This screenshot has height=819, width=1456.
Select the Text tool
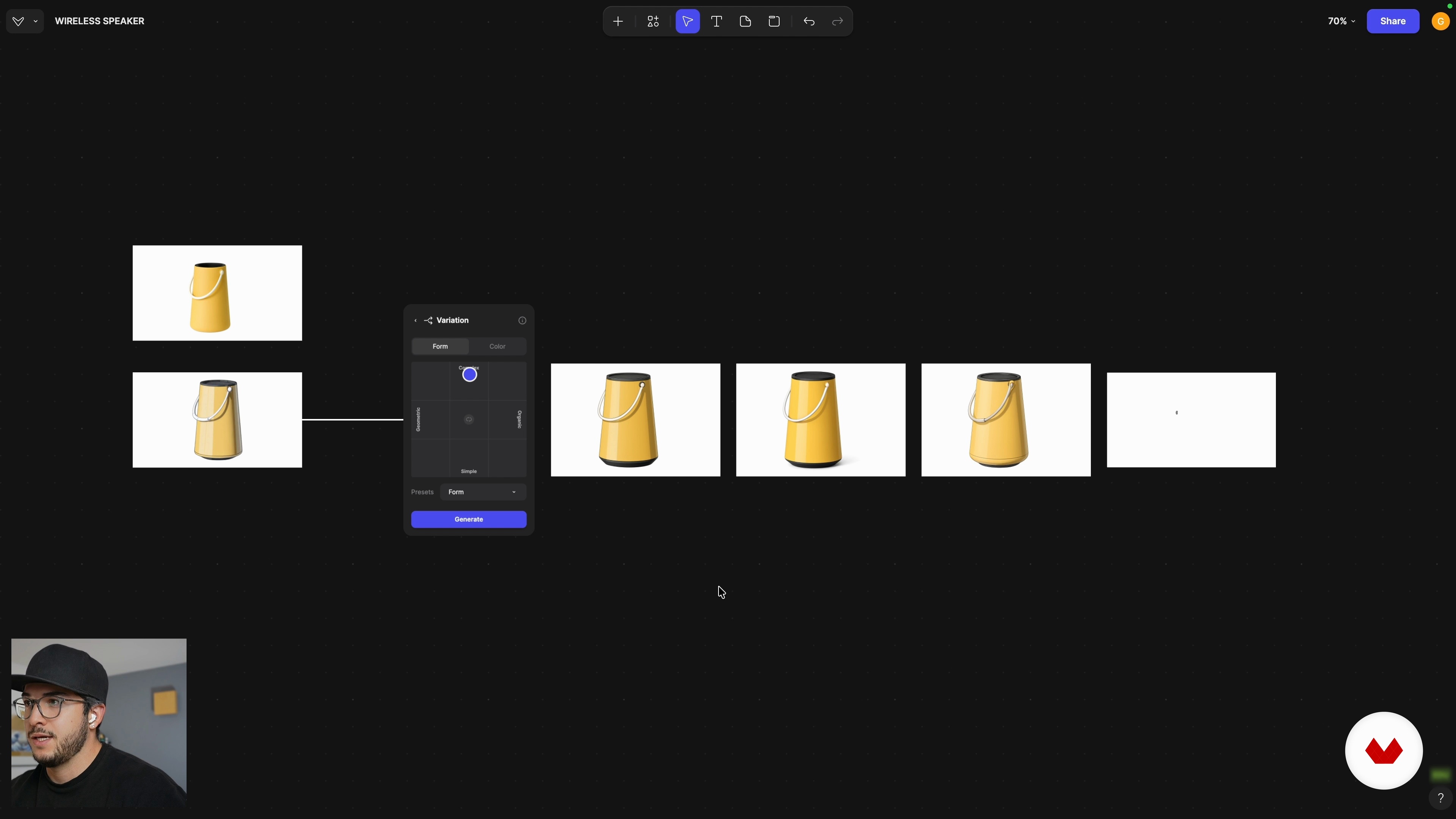pyautogui.click(x=716, y=22)
